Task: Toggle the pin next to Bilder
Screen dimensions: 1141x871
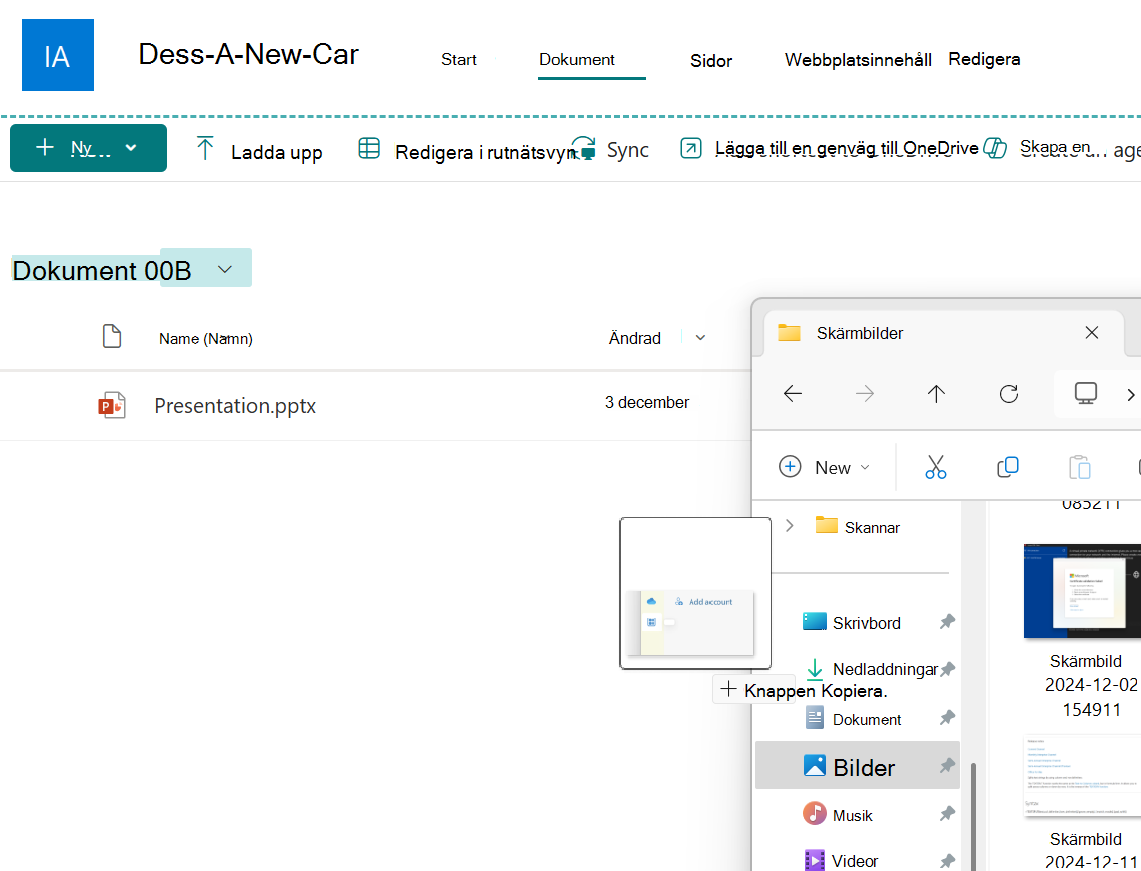Action: point(947,765)
